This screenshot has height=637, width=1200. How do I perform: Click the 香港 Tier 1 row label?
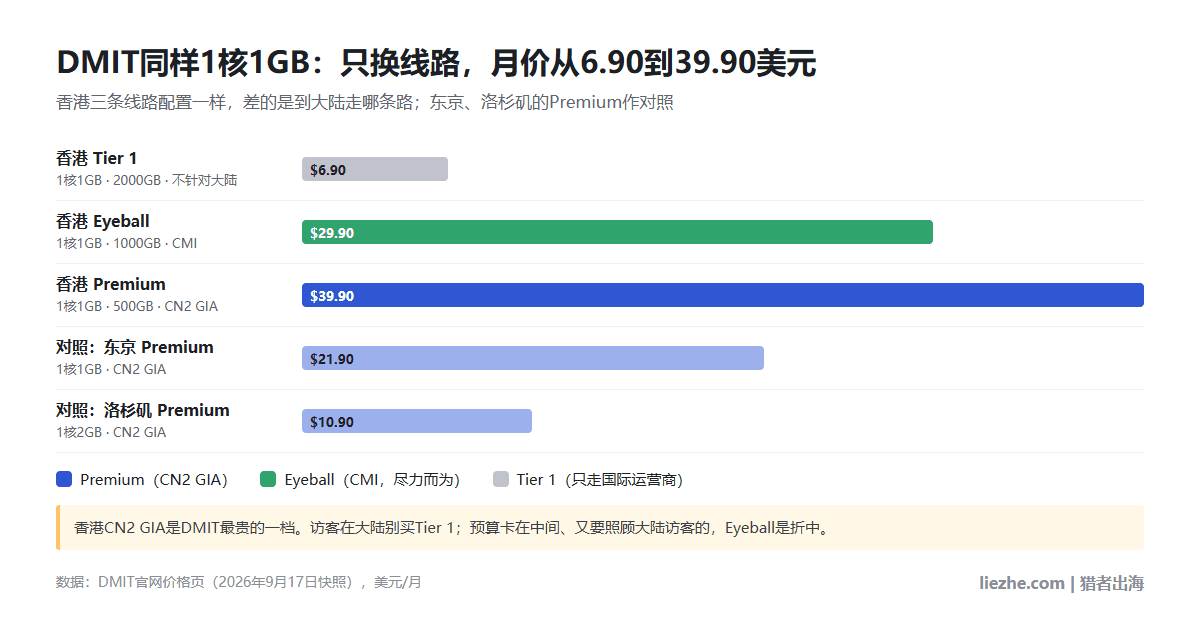coord(97,158)
